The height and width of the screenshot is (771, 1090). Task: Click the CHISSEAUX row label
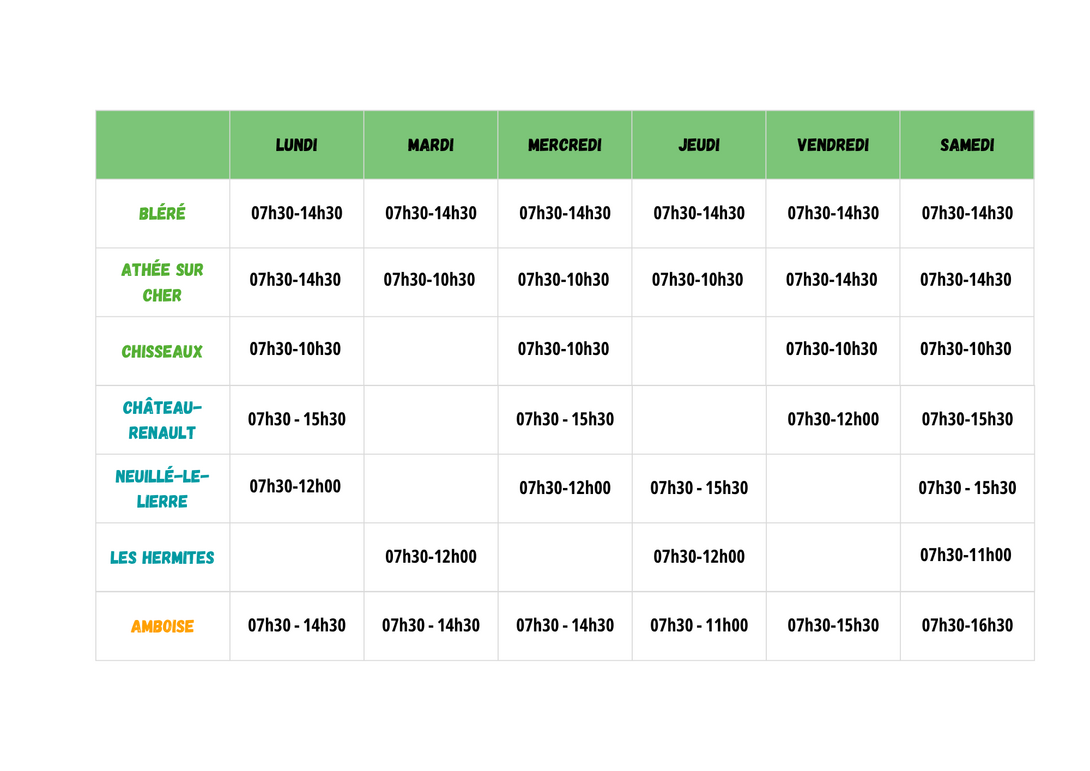tap(162, 351)
